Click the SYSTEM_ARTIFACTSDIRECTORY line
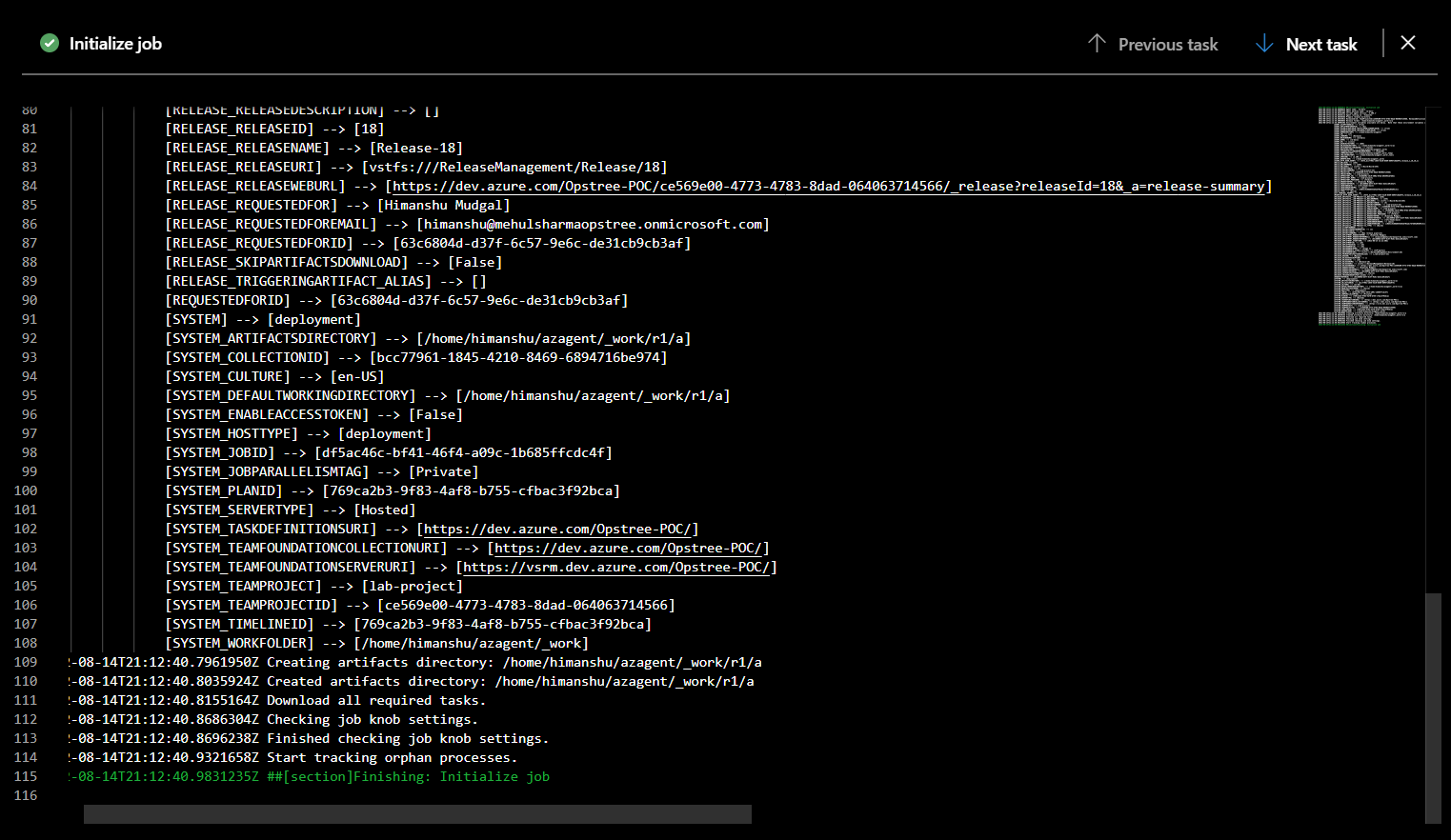Image resolution: width=1451 pixels, height=840 pixels. pyautogui.click(x=428, y=338)
